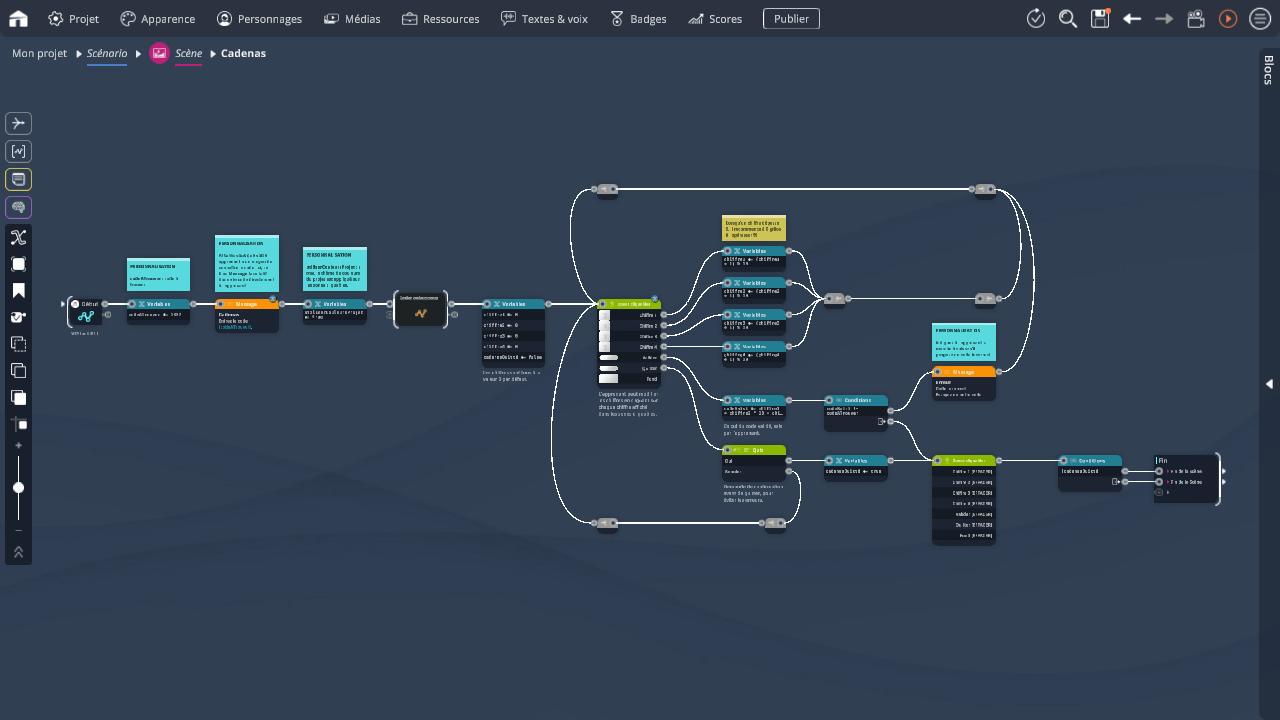Open the Apparence menu
Image resolution: width=1280 pixels, height=720 pixels.
157,18
